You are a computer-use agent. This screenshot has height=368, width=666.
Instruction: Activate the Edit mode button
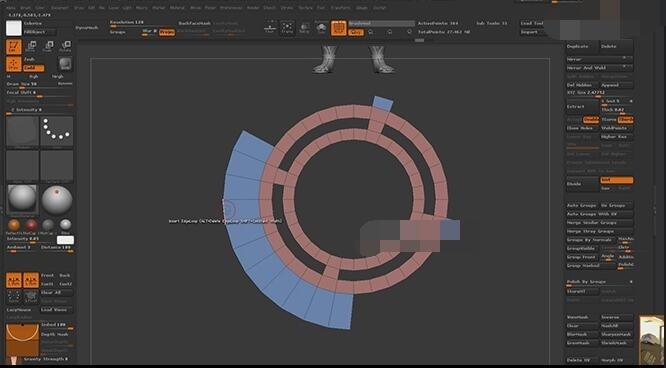(14, 47)
